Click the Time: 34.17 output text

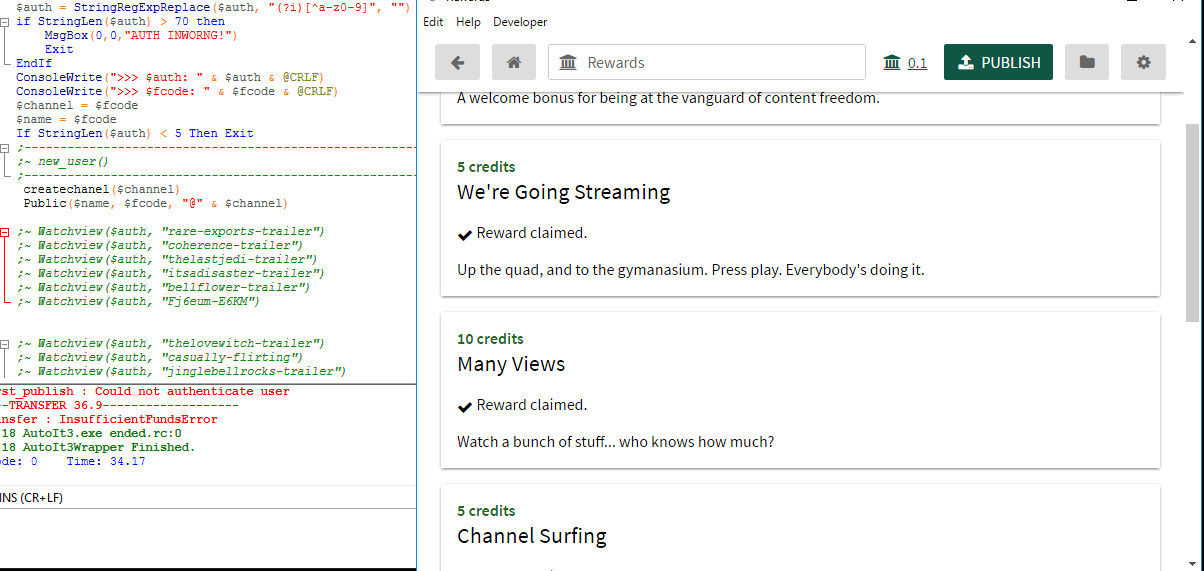click(x=106, y=462)
